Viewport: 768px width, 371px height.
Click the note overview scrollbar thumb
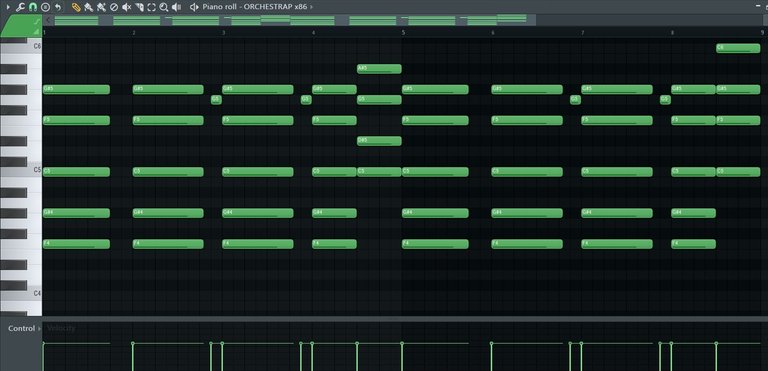click(x=294, y=20)
